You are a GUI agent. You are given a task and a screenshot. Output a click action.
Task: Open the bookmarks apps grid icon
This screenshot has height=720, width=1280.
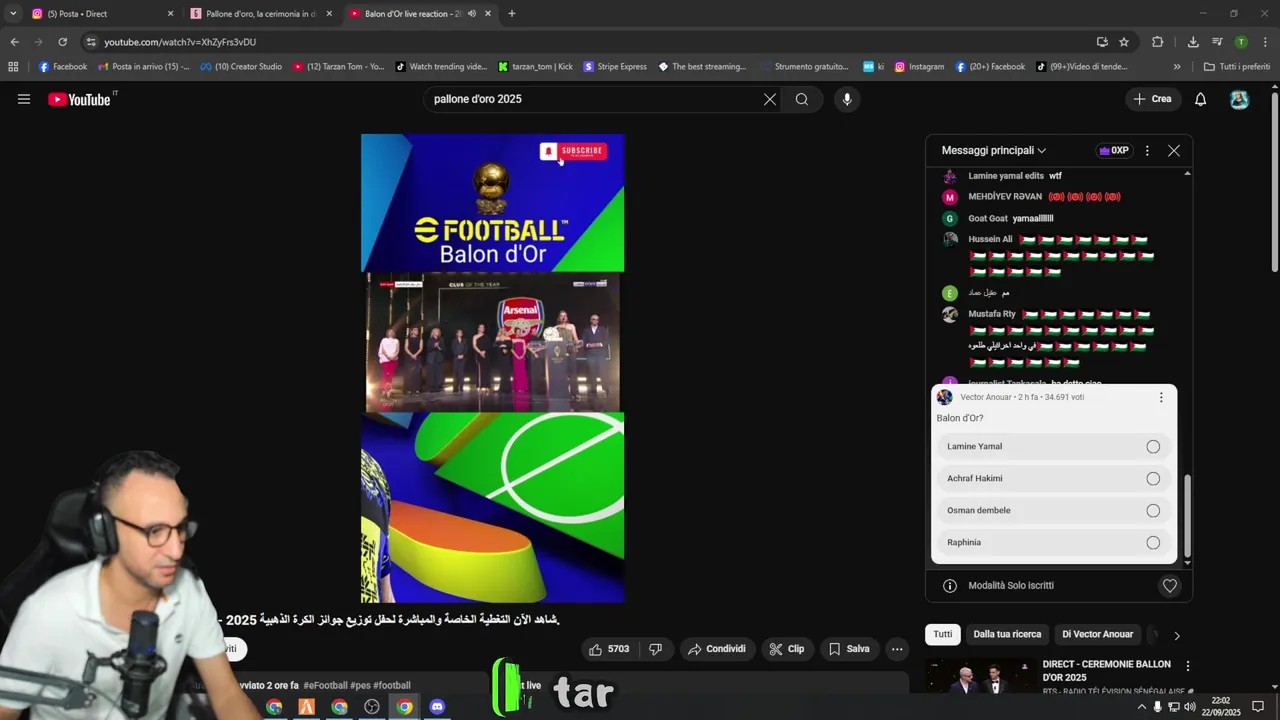coord(13,67)
